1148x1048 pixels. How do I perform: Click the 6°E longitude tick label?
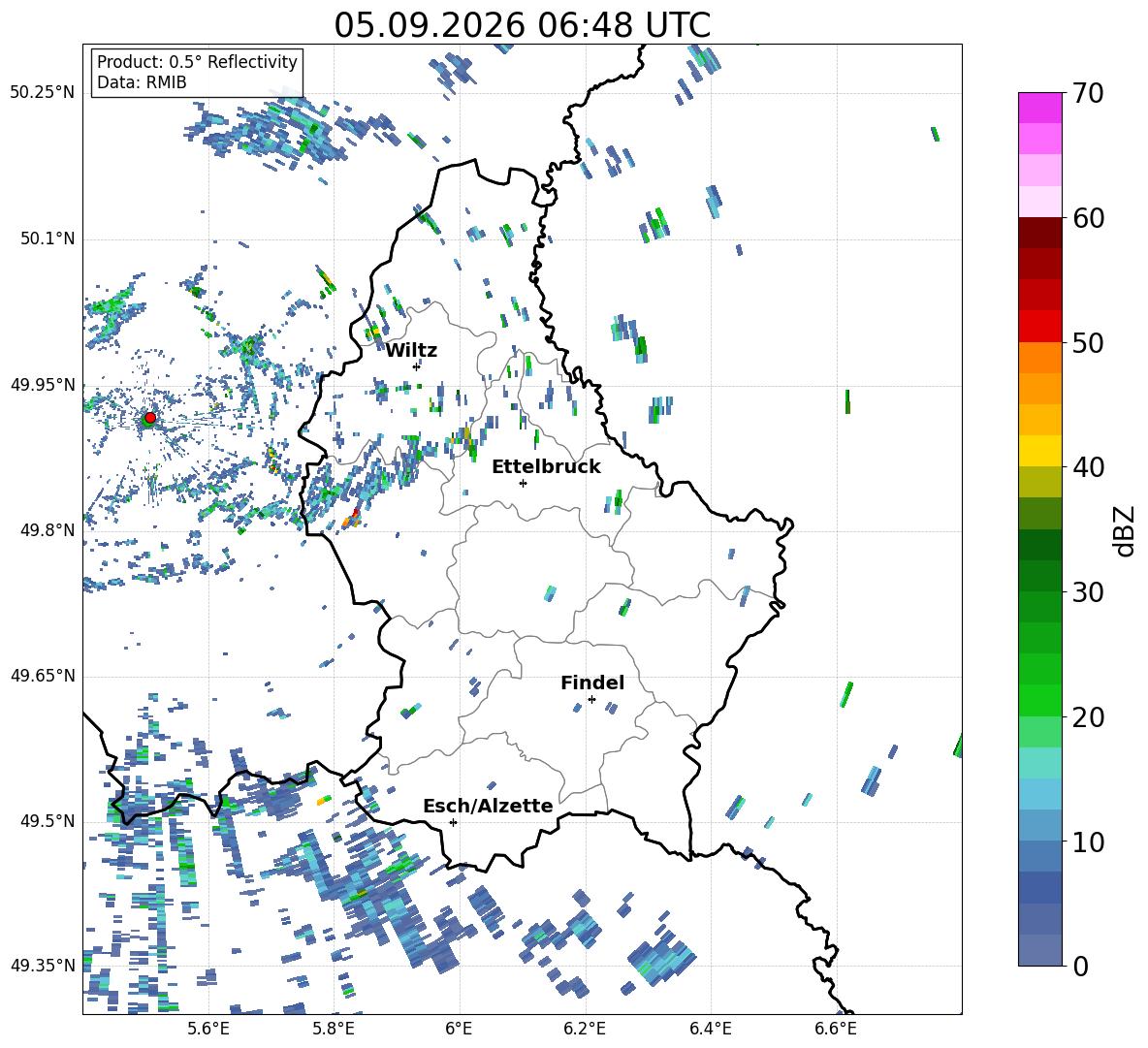(459, 1029)
